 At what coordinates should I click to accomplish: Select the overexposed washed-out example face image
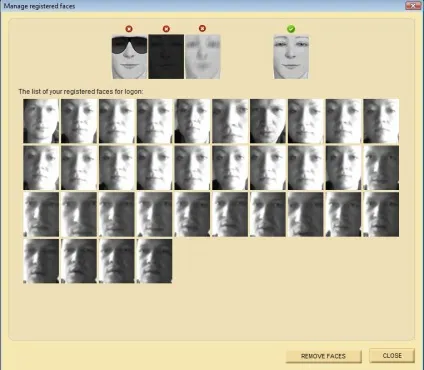203,57
